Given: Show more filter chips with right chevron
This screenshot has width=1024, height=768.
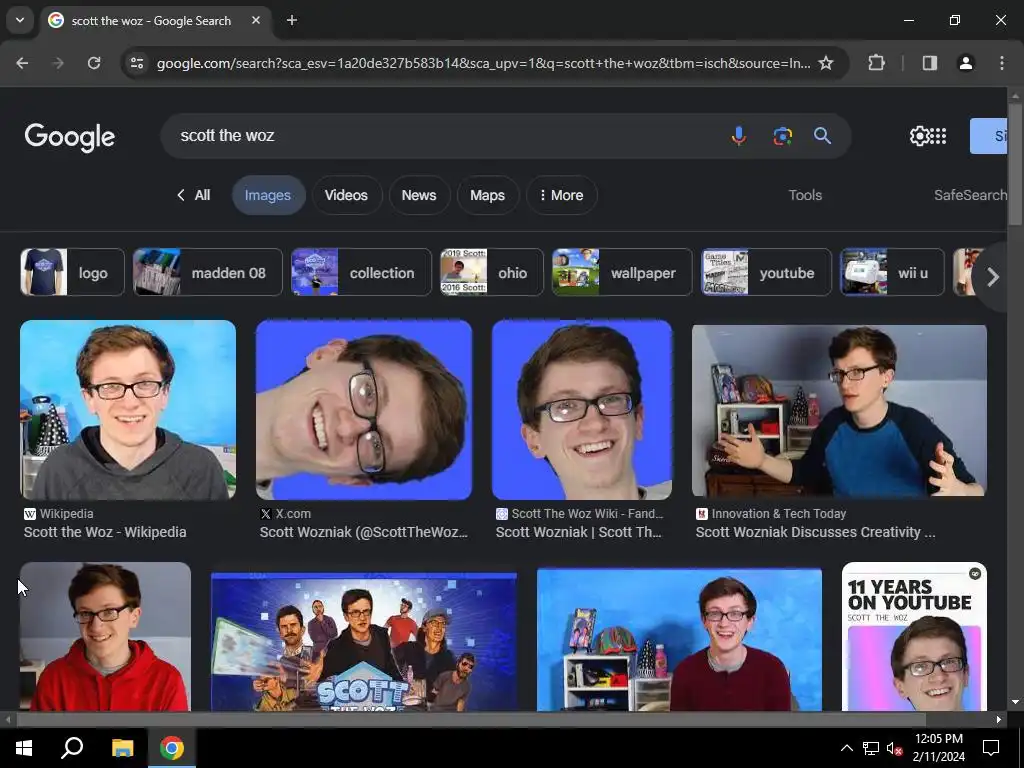Looking at the screenshot, I should coord(993,277).
